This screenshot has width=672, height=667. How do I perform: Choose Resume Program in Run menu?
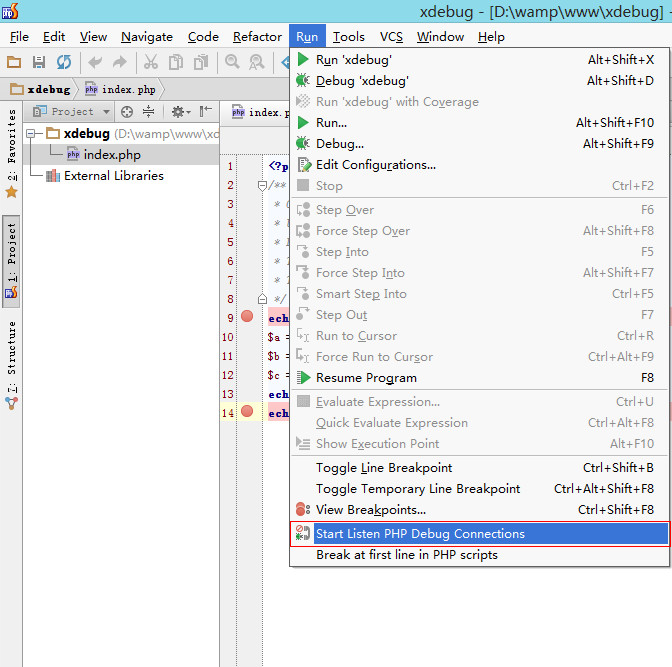pyautogui.click(x=480, y=378)
